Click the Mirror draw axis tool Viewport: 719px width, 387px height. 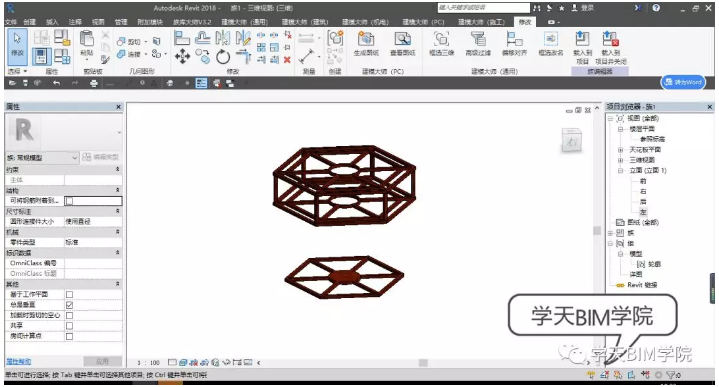pos(243,38)
